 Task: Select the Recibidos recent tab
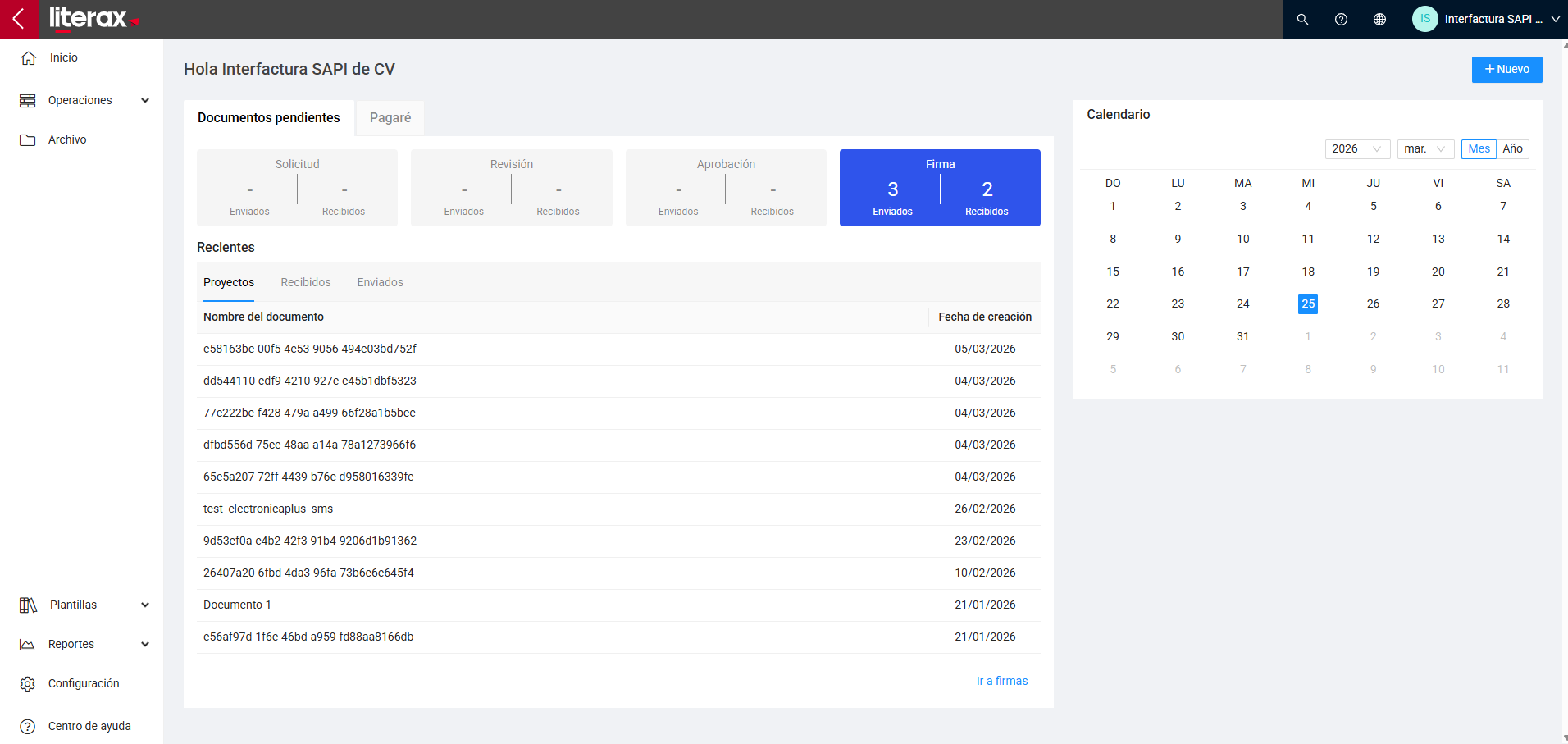(306, 282)
